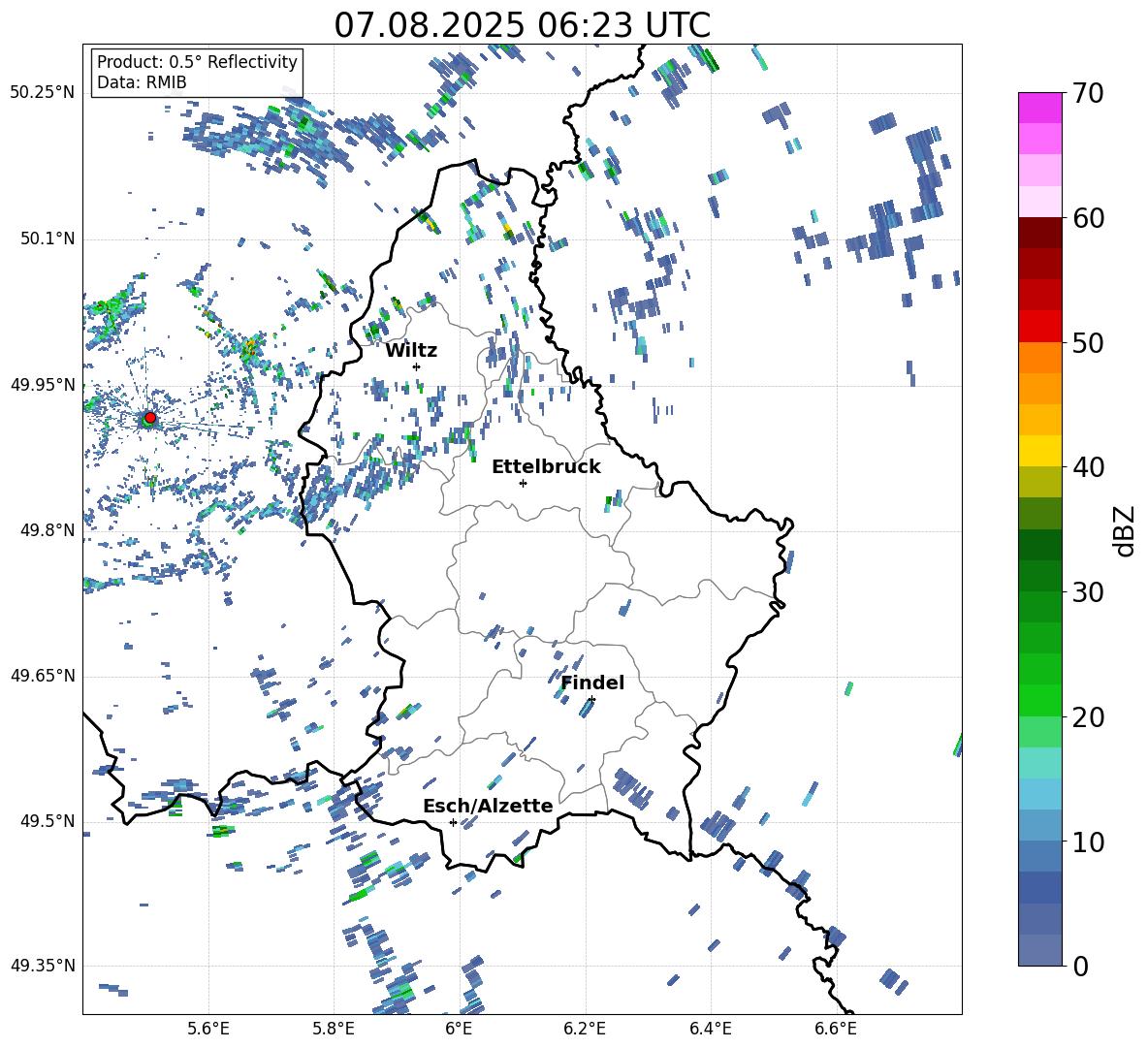1148x1048 pixels.
Task: Click the 49.5°N latitude label
Action: tap(47, 821)
